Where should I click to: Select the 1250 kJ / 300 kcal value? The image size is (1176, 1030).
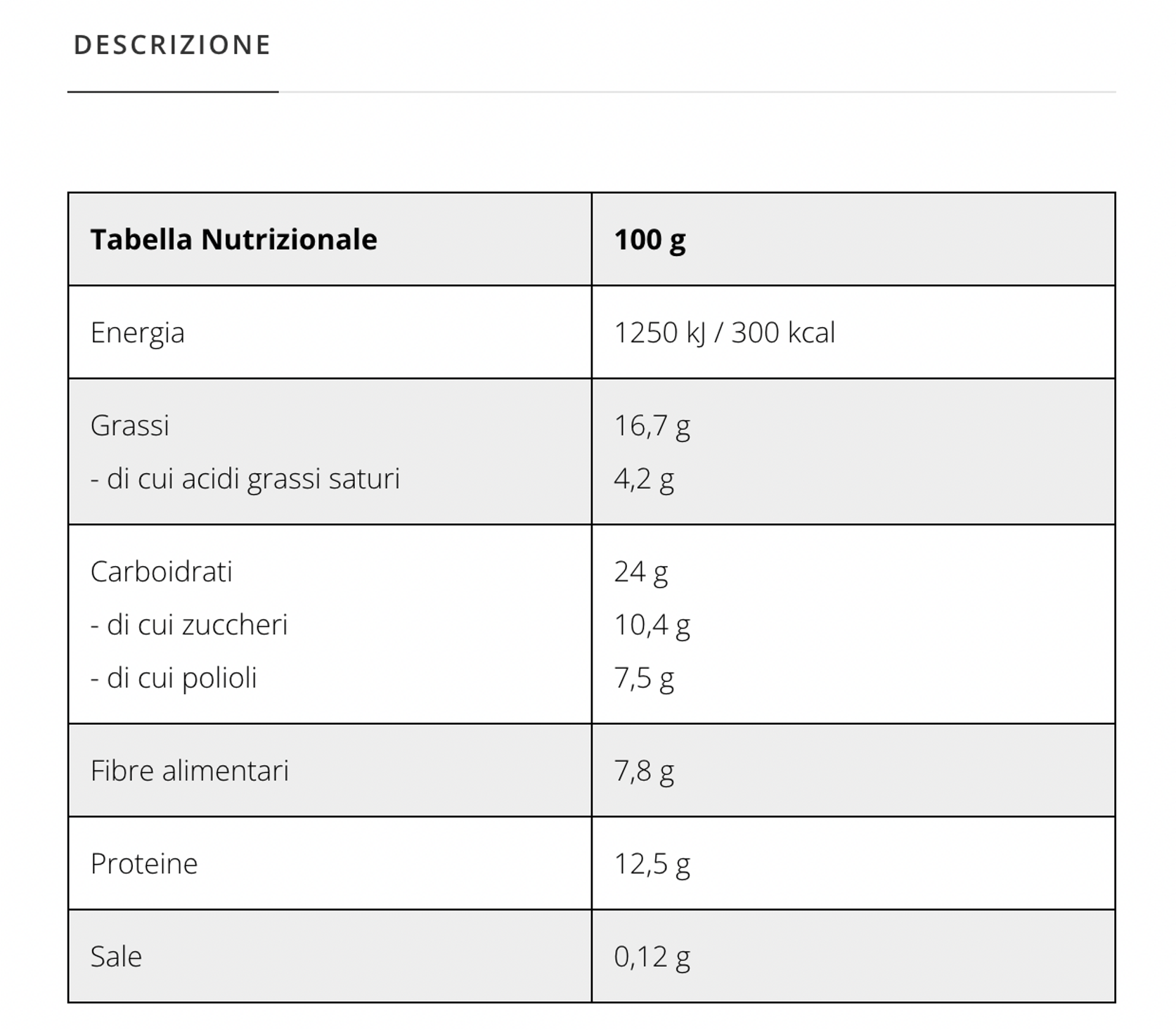(724, 333)
